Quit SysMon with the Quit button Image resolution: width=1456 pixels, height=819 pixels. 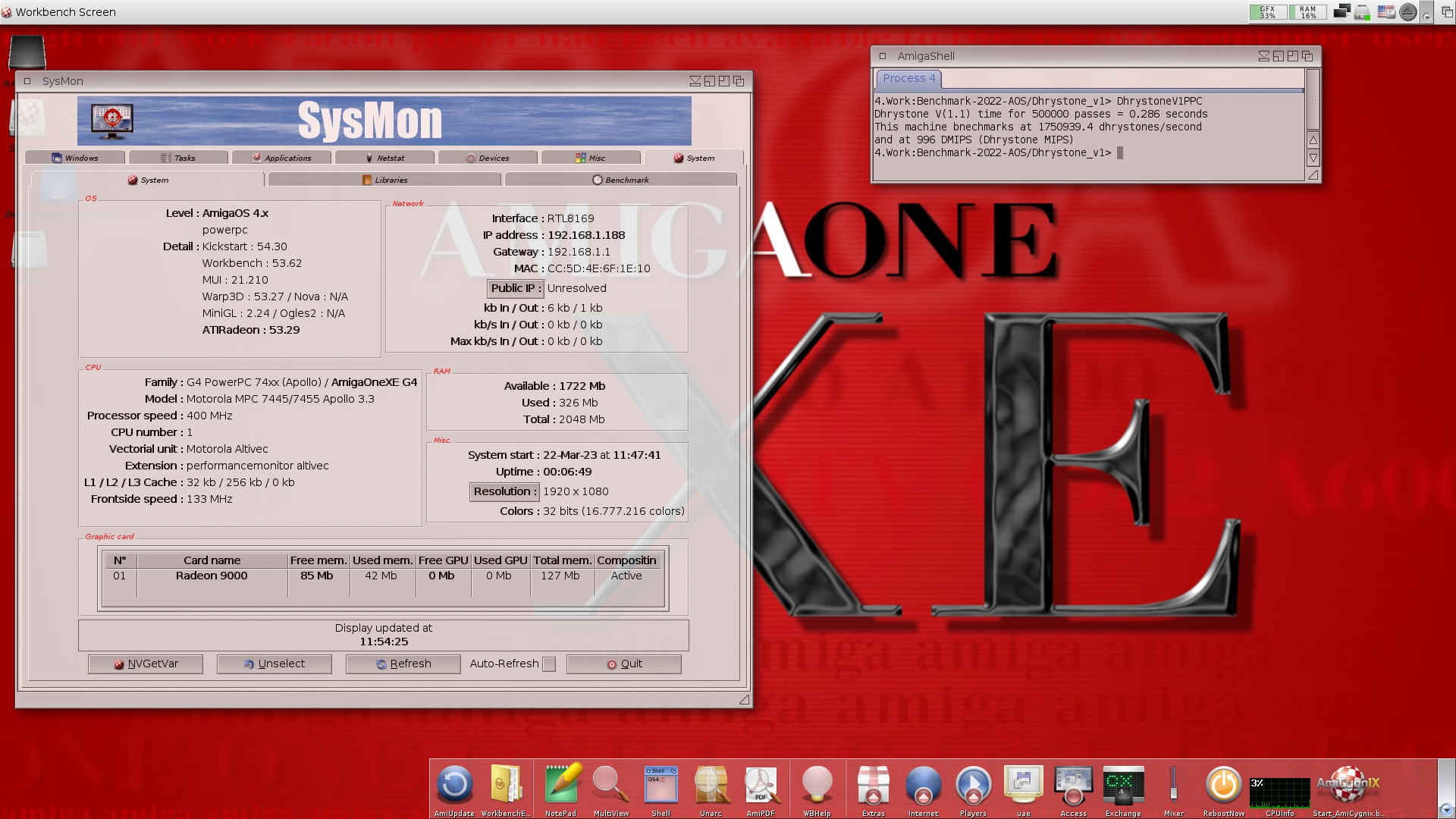pos(624,664)
